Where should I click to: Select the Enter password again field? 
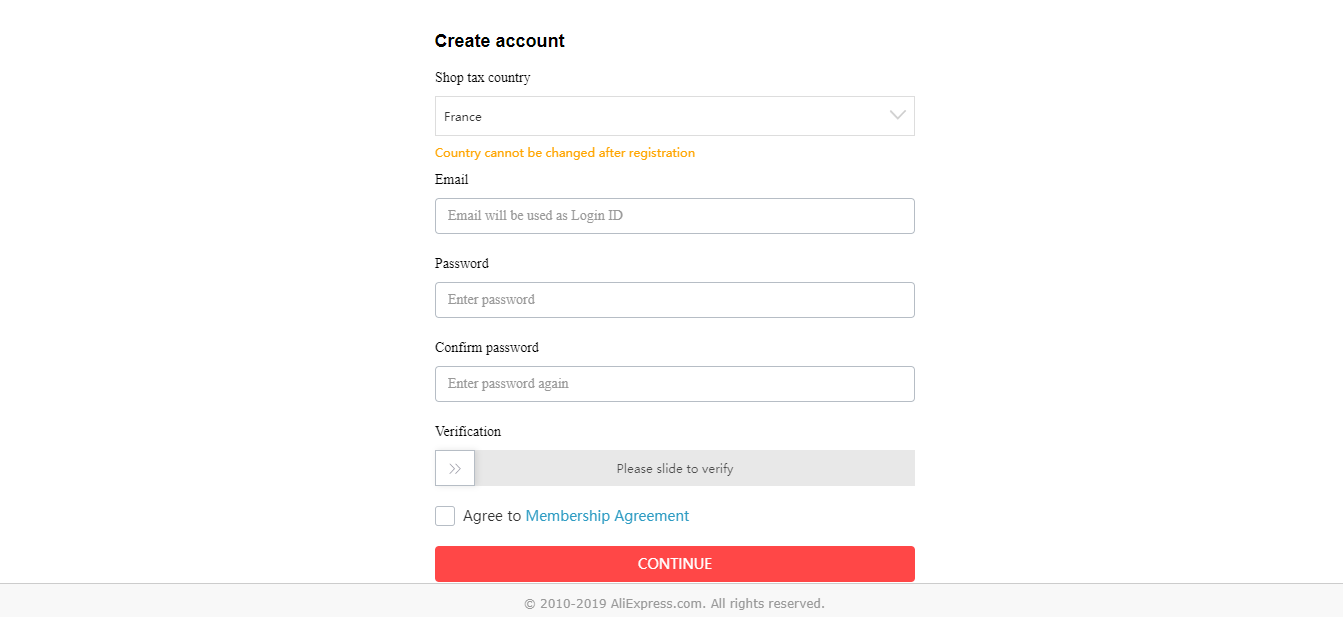(674, 384)
